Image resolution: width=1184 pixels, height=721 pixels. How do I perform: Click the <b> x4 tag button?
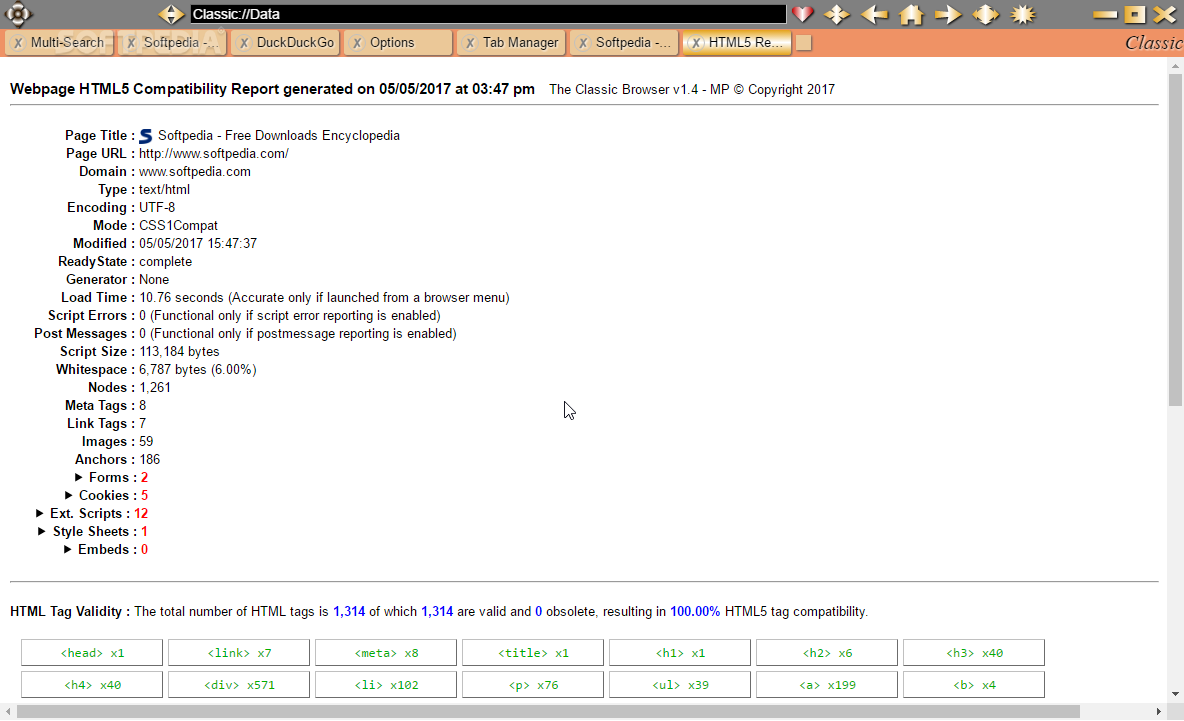(x=974, y=685)
